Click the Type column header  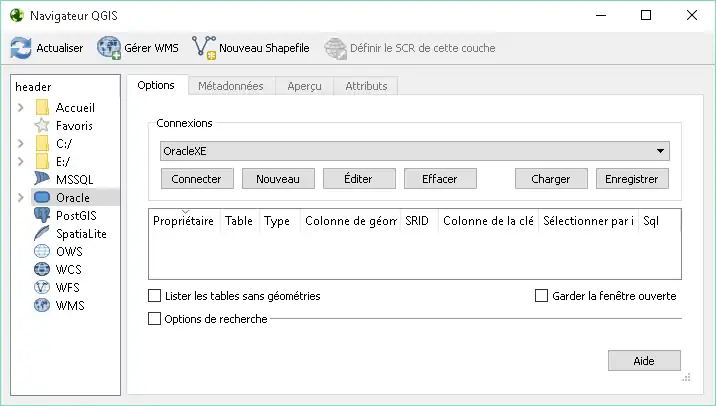pos(279,221)
